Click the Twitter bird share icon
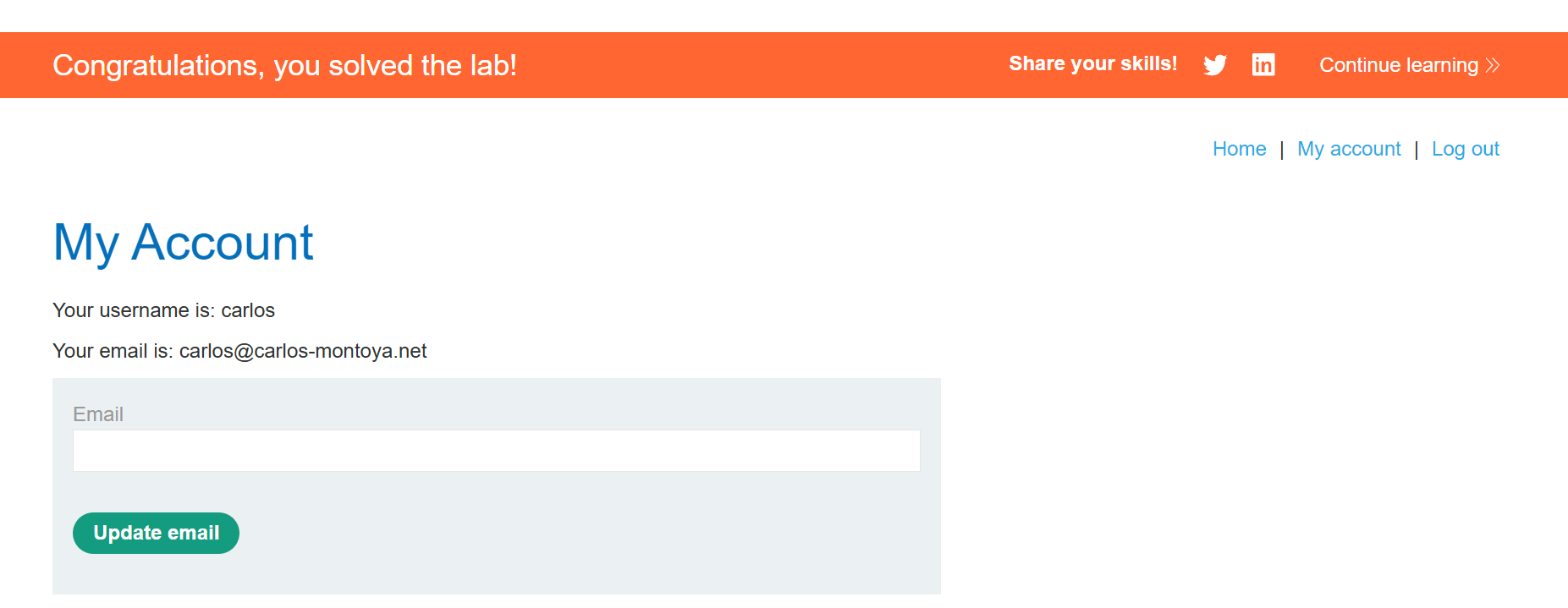This screenshot has height=608, width=1568. [1215, 65]
